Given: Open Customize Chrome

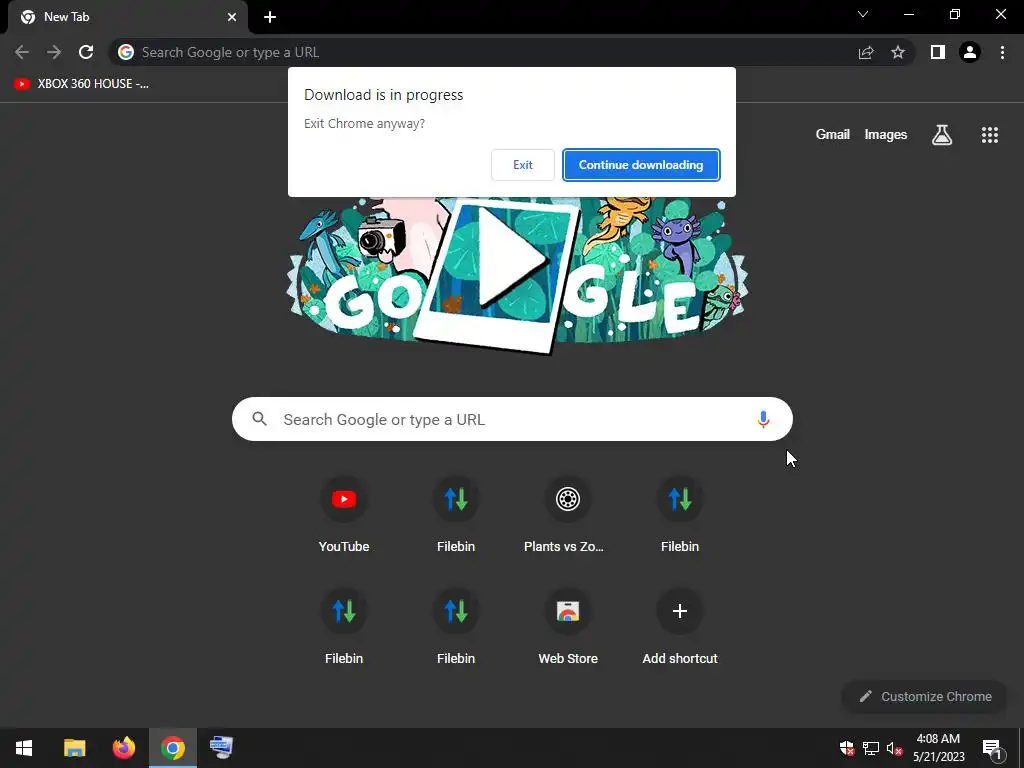Looking at the screenshot, I should (x=925, y=696).
